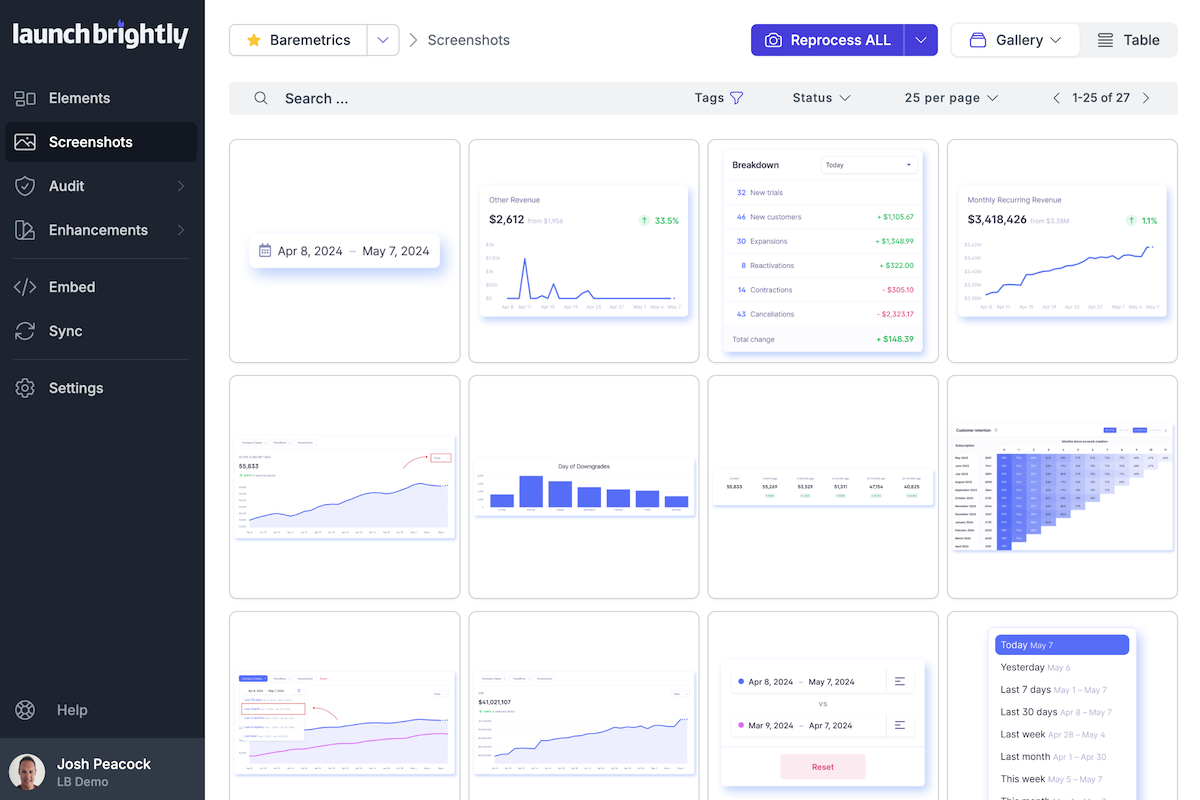
Task: Click the Help lifebuoy icon
Action: pos(25,710)
